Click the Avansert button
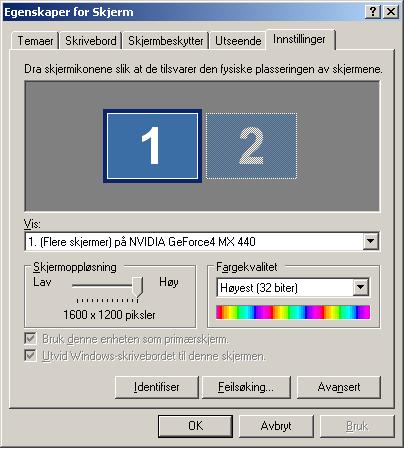This screenshot has width=405, height=449. [x=339, y=387]
